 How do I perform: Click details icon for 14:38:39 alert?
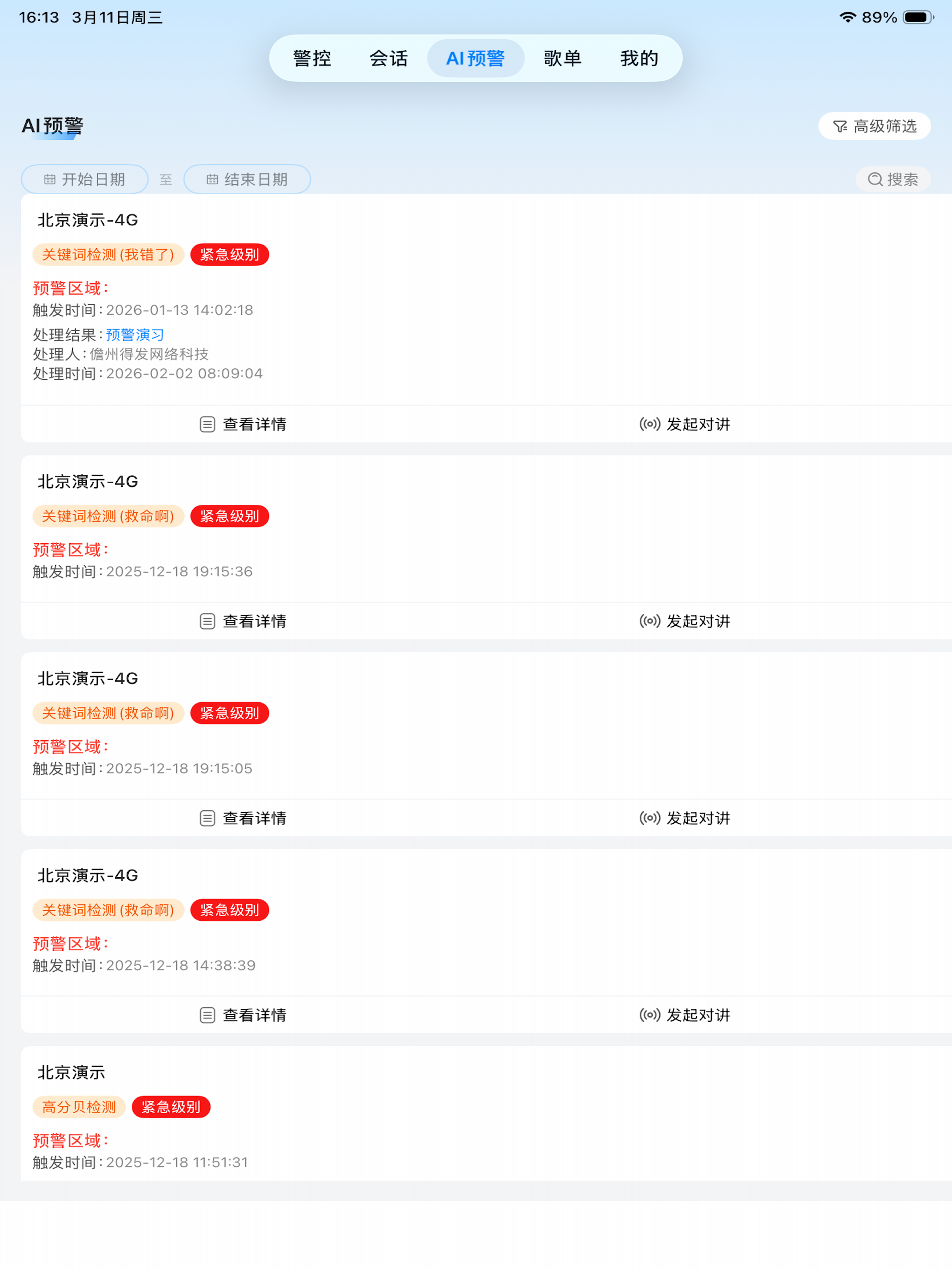click(207, 1015)
